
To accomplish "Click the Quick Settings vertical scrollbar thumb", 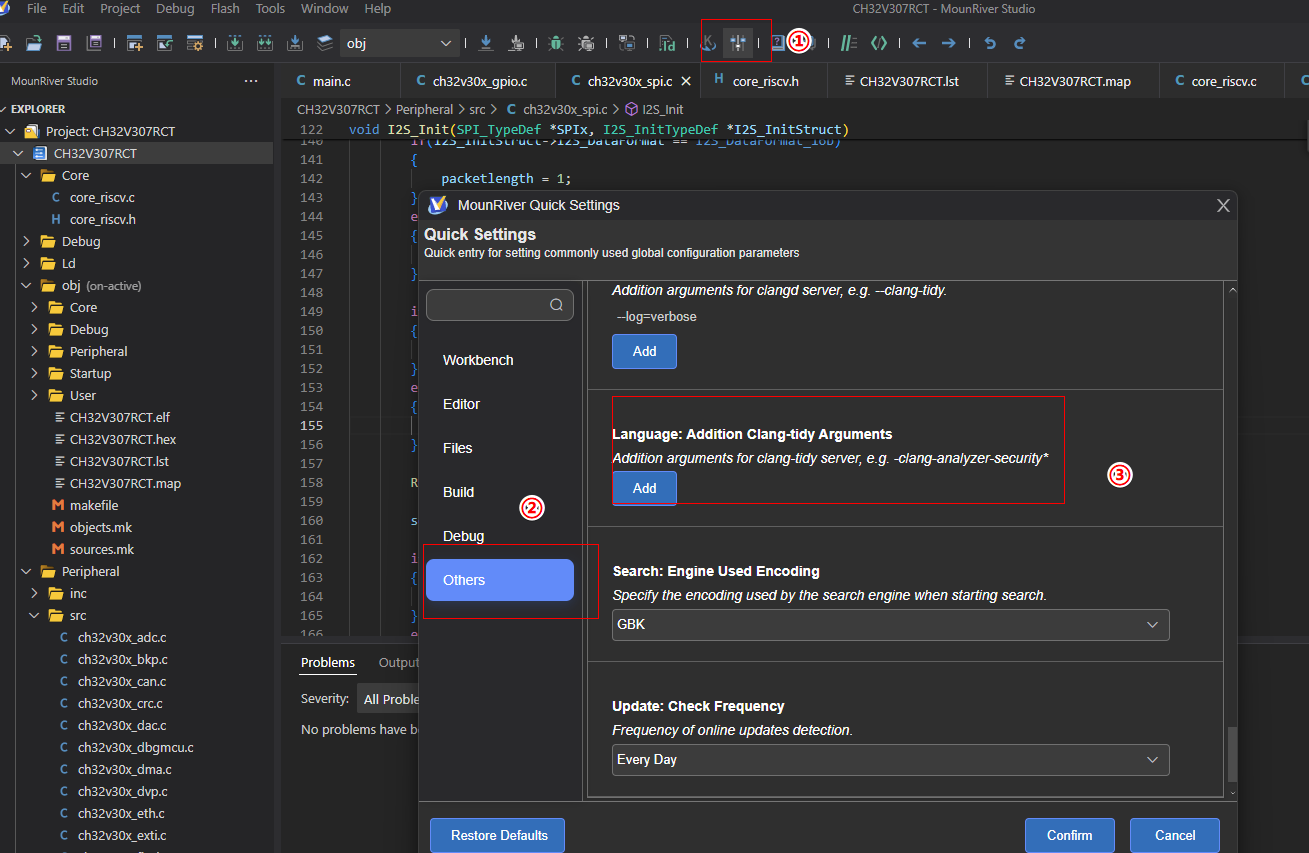I will point(1232,755).
